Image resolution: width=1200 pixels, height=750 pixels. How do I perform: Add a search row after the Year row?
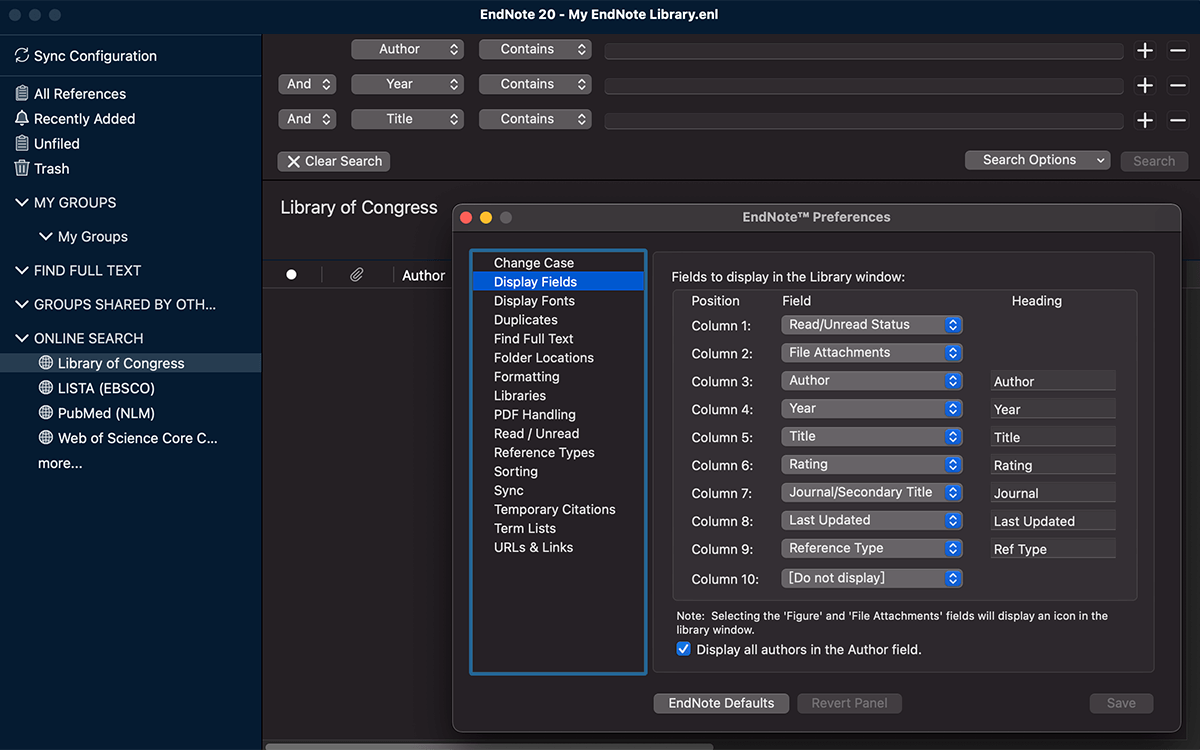point(1146,85)
